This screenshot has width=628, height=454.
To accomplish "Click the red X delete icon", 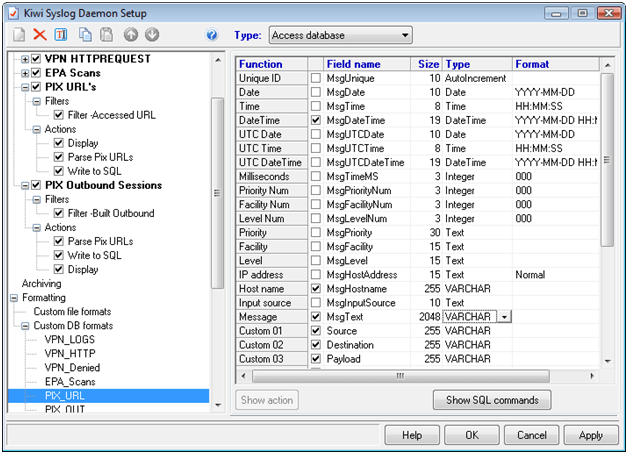I will pos(39,35).
